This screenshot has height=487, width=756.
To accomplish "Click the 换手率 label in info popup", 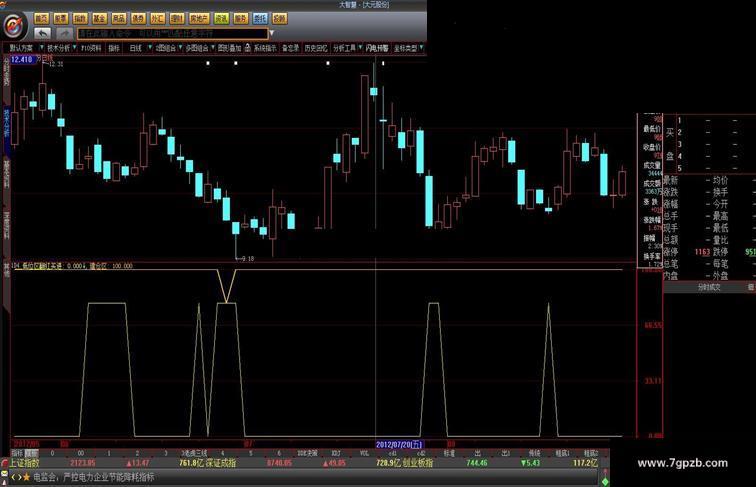I will (652, 257).
